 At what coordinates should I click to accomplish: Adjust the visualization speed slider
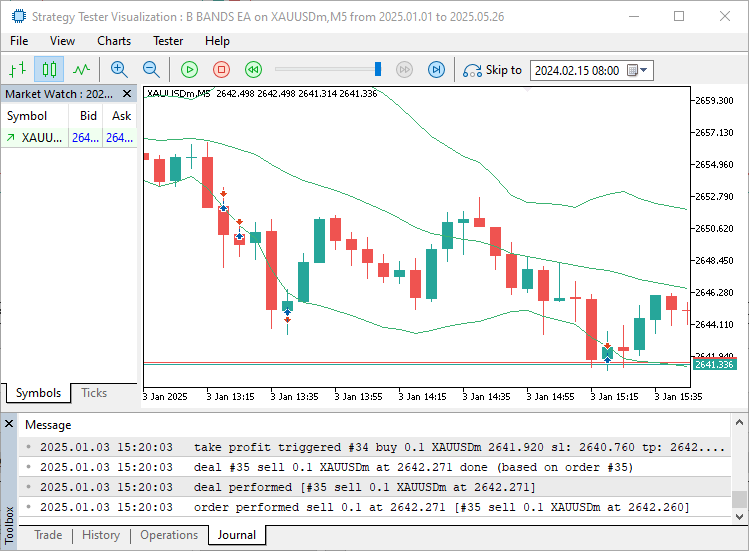coord(378,69)
